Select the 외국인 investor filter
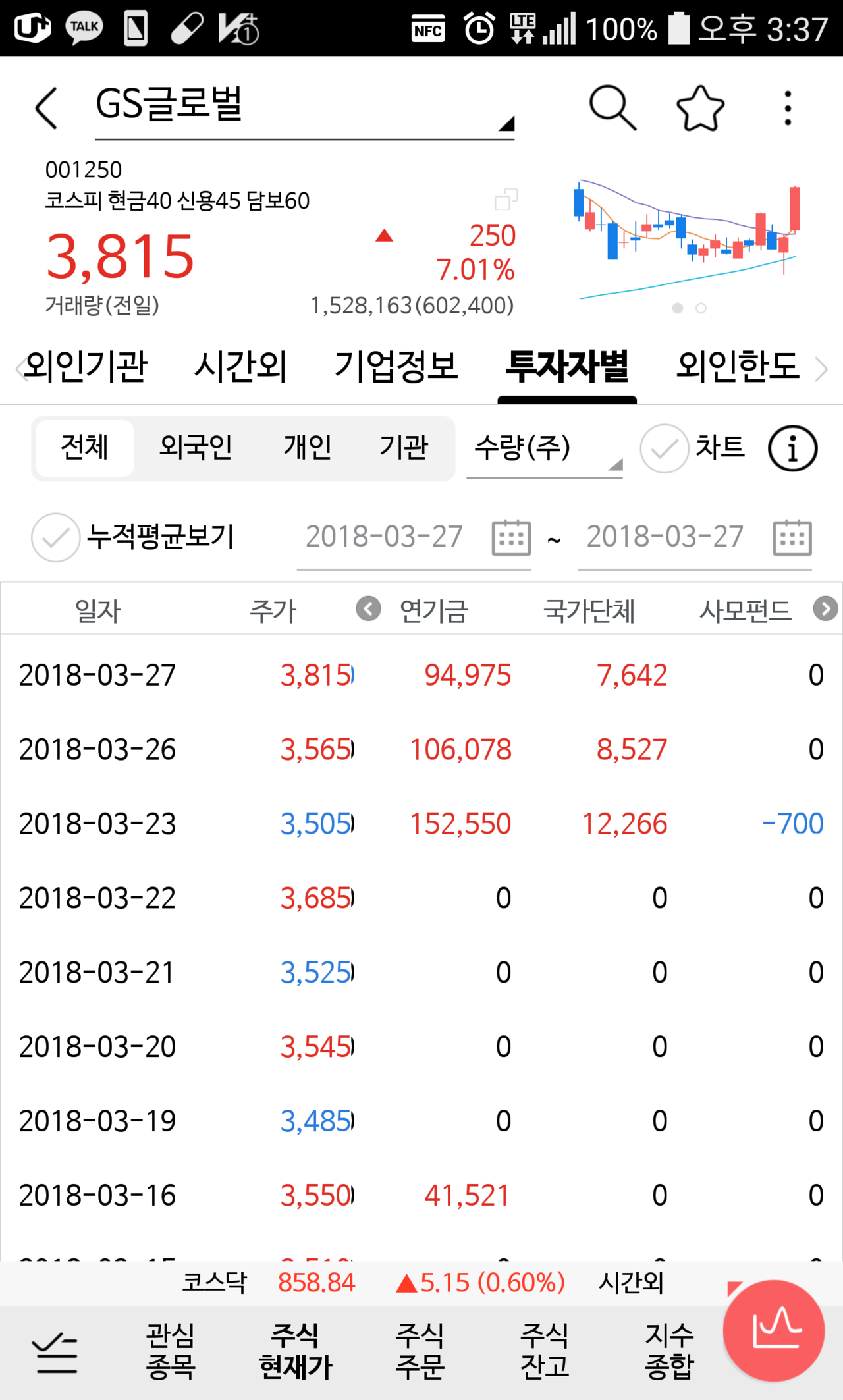Viewport: 843px width, 1400px height. (x=196, y=448)
